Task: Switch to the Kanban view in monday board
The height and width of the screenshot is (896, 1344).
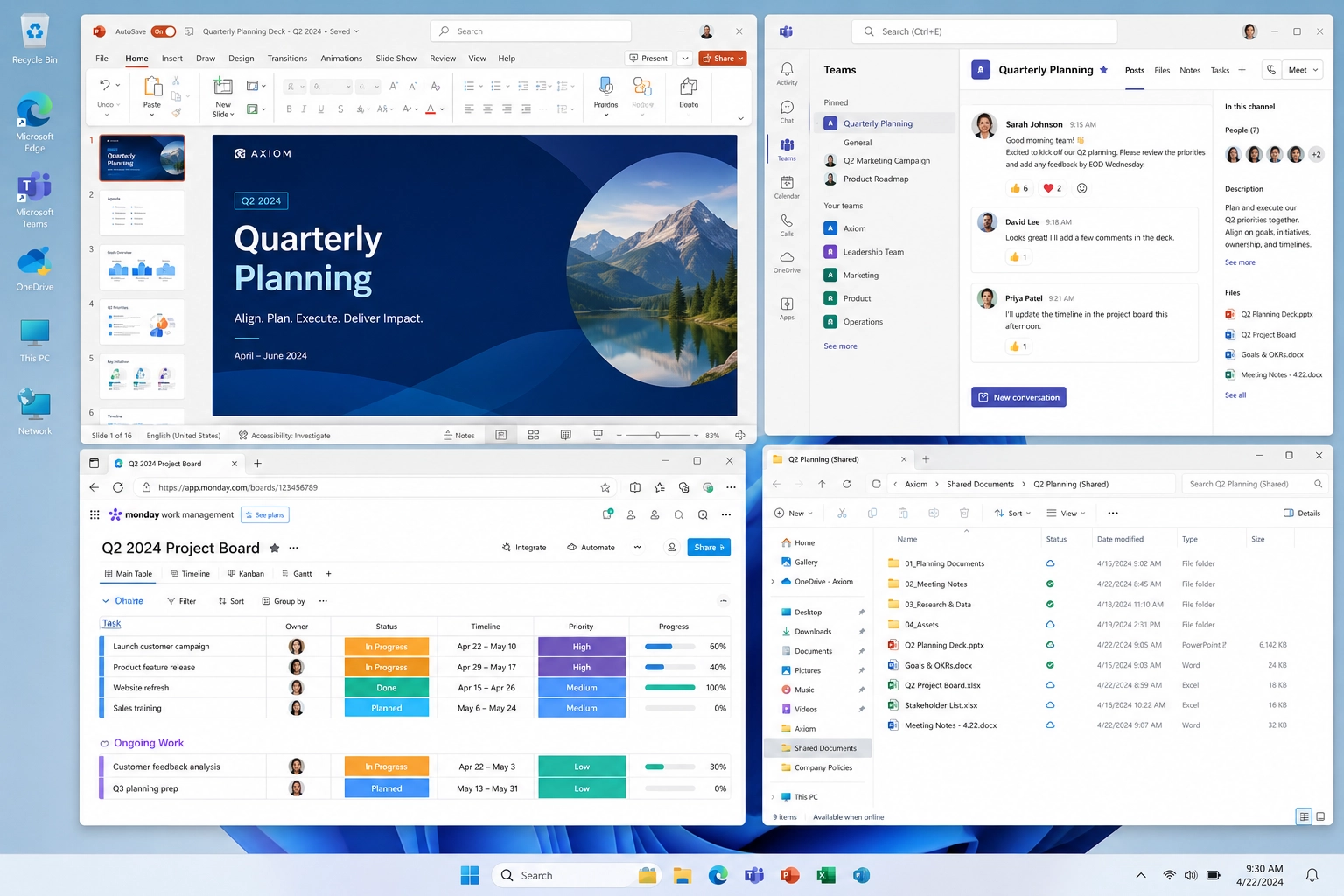Action: click(246, 574)
